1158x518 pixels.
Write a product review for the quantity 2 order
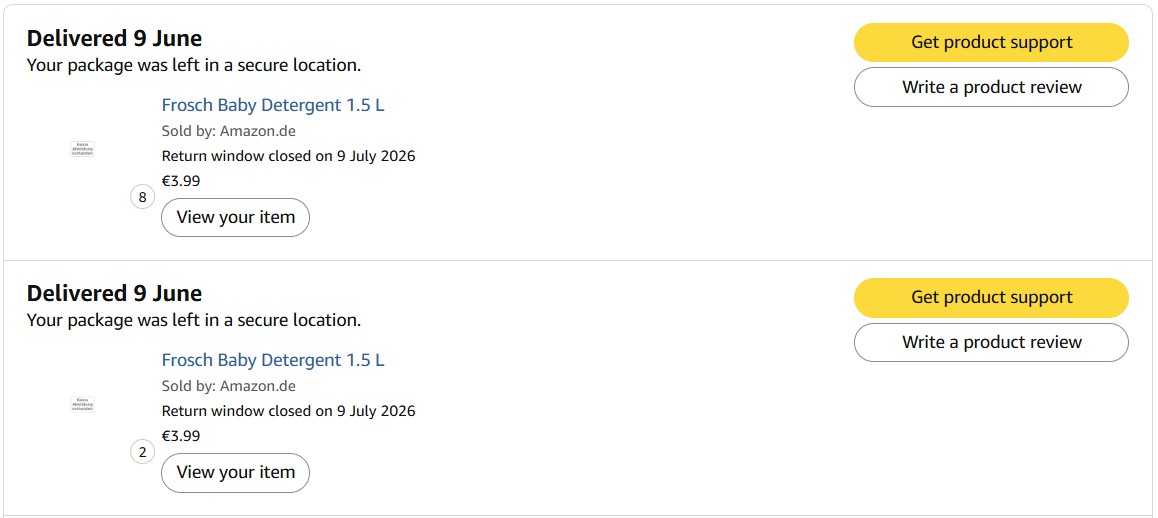[x=991, y=342]
